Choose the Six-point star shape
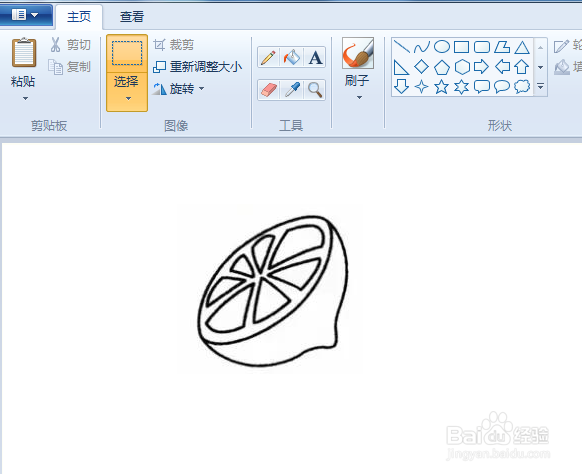Screen dimensions: 582x474 tap(462, 86)
